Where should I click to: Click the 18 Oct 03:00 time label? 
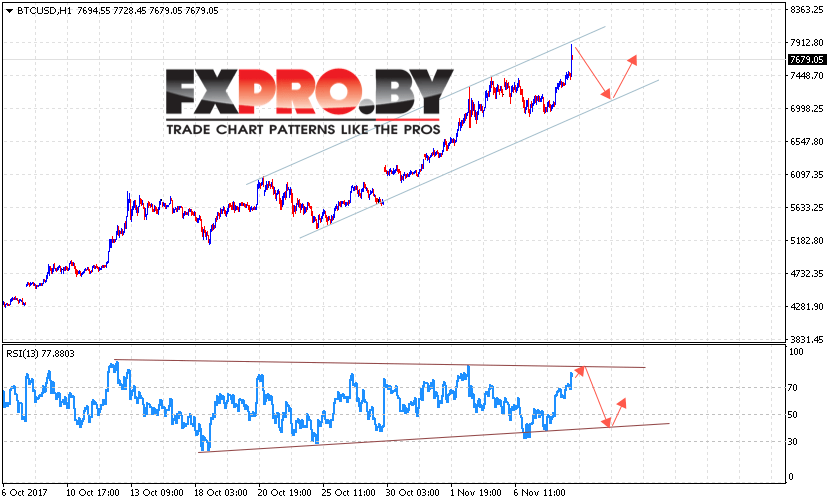[221, 492]
